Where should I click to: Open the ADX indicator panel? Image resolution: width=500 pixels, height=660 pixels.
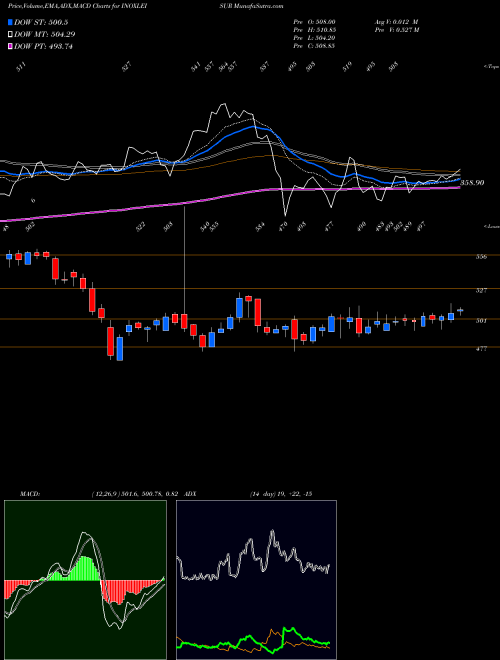256,580
